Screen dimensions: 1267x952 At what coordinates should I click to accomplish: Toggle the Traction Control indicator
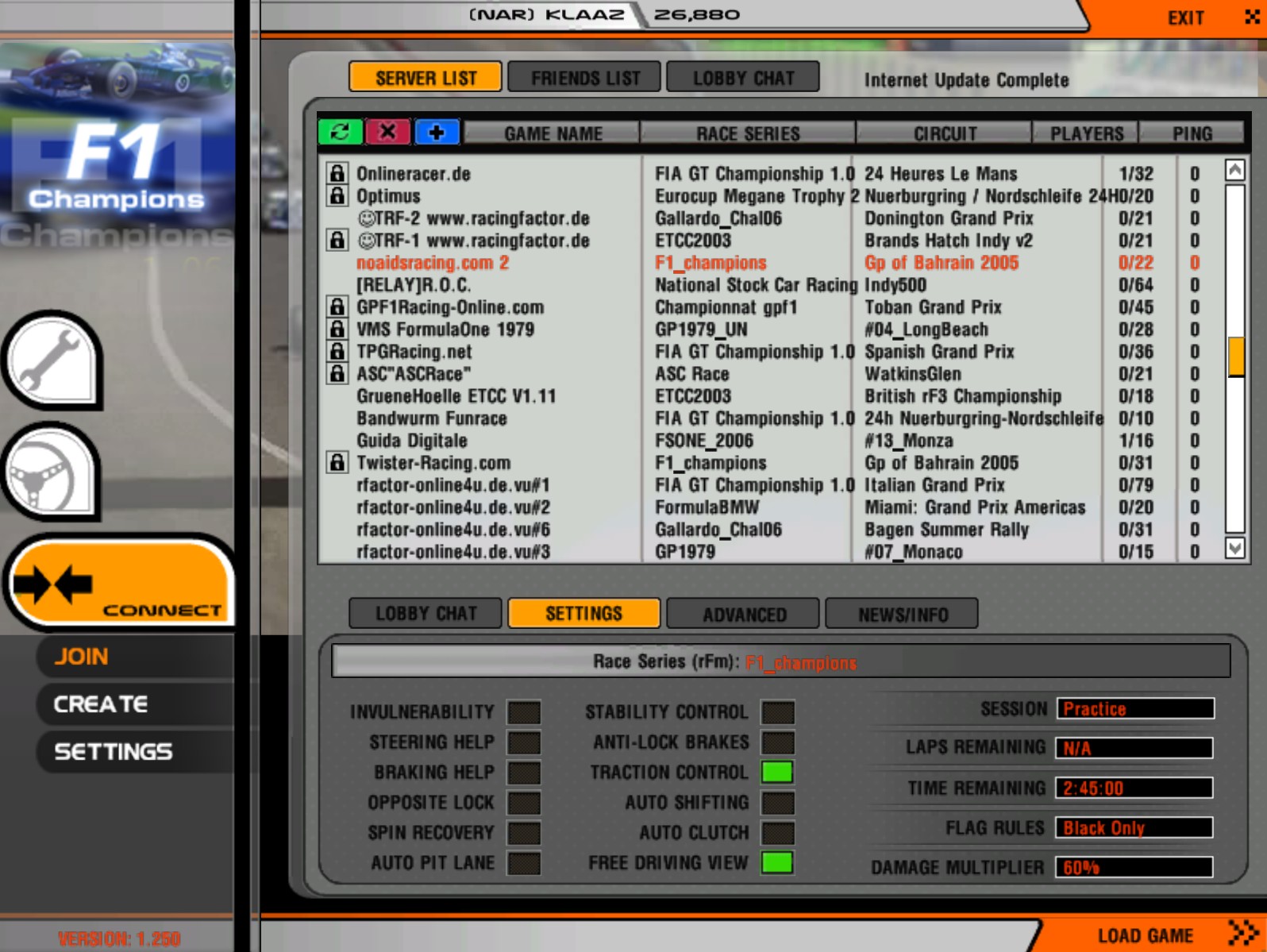(x=776, y=772)
